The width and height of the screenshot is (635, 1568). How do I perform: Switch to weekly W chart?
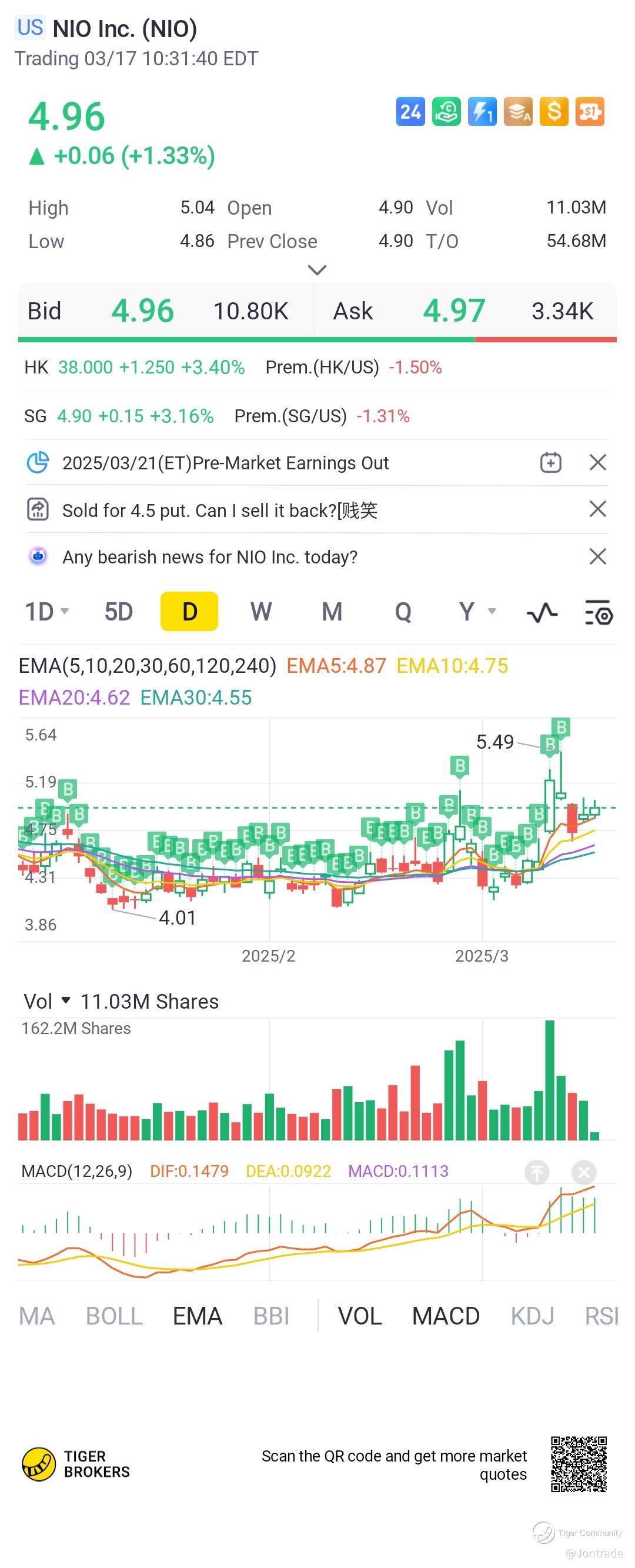261,612
